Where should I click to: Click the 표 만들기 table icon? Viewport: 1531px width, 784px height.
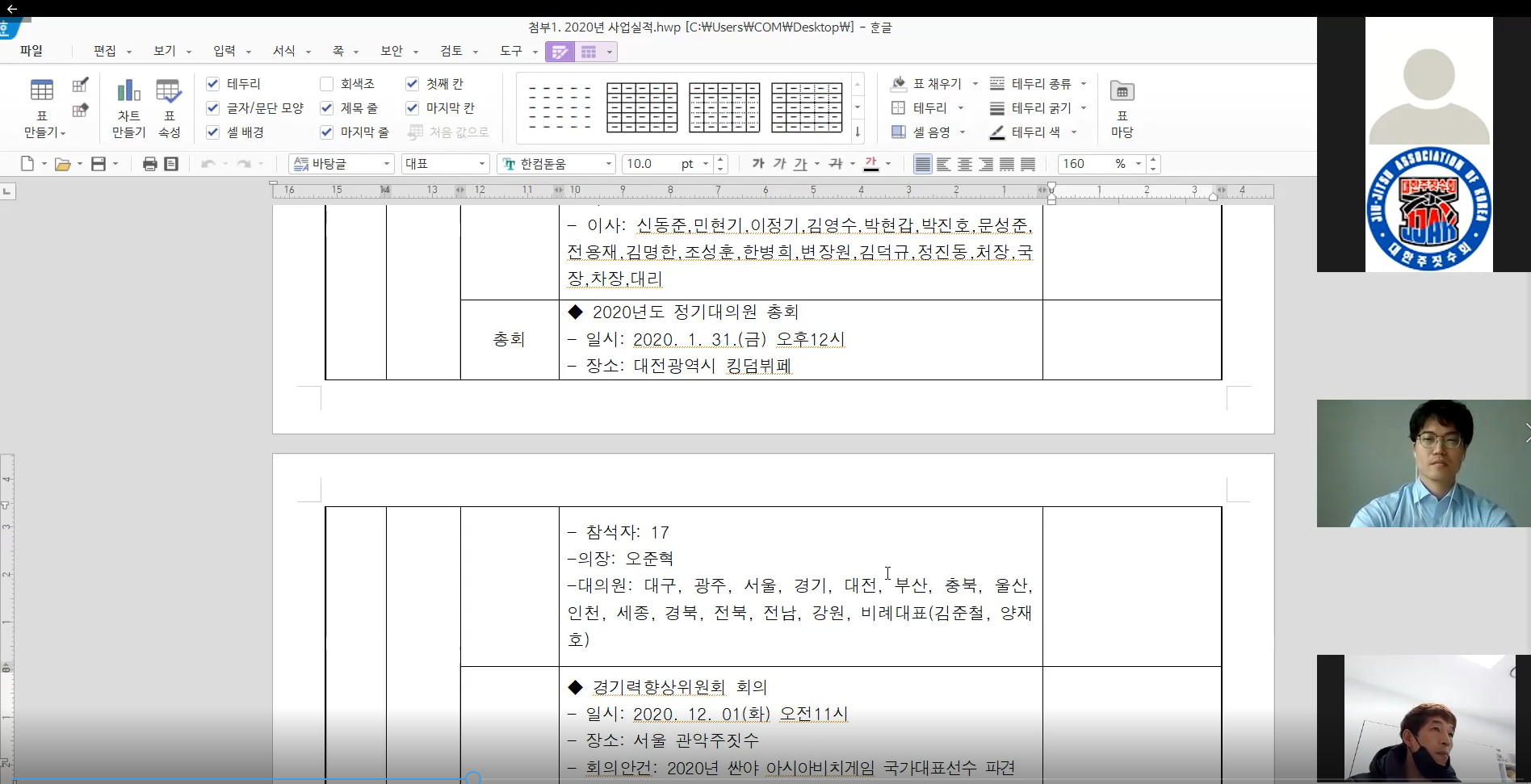click(x=41, y=90)
